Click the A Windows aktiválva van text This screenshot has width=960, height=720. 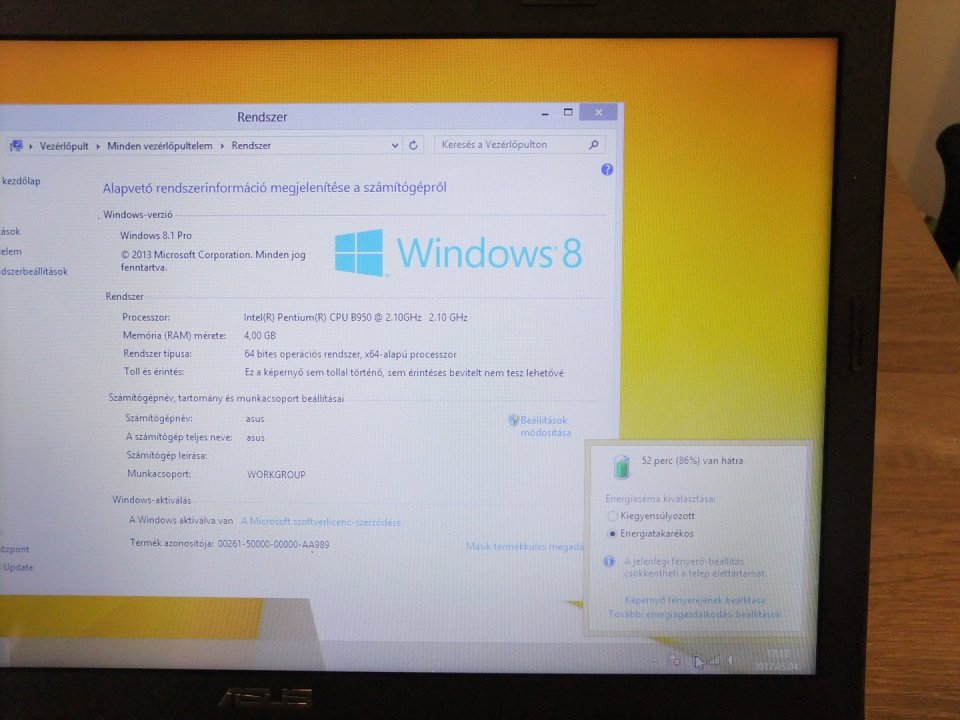(x=181, y=520)
